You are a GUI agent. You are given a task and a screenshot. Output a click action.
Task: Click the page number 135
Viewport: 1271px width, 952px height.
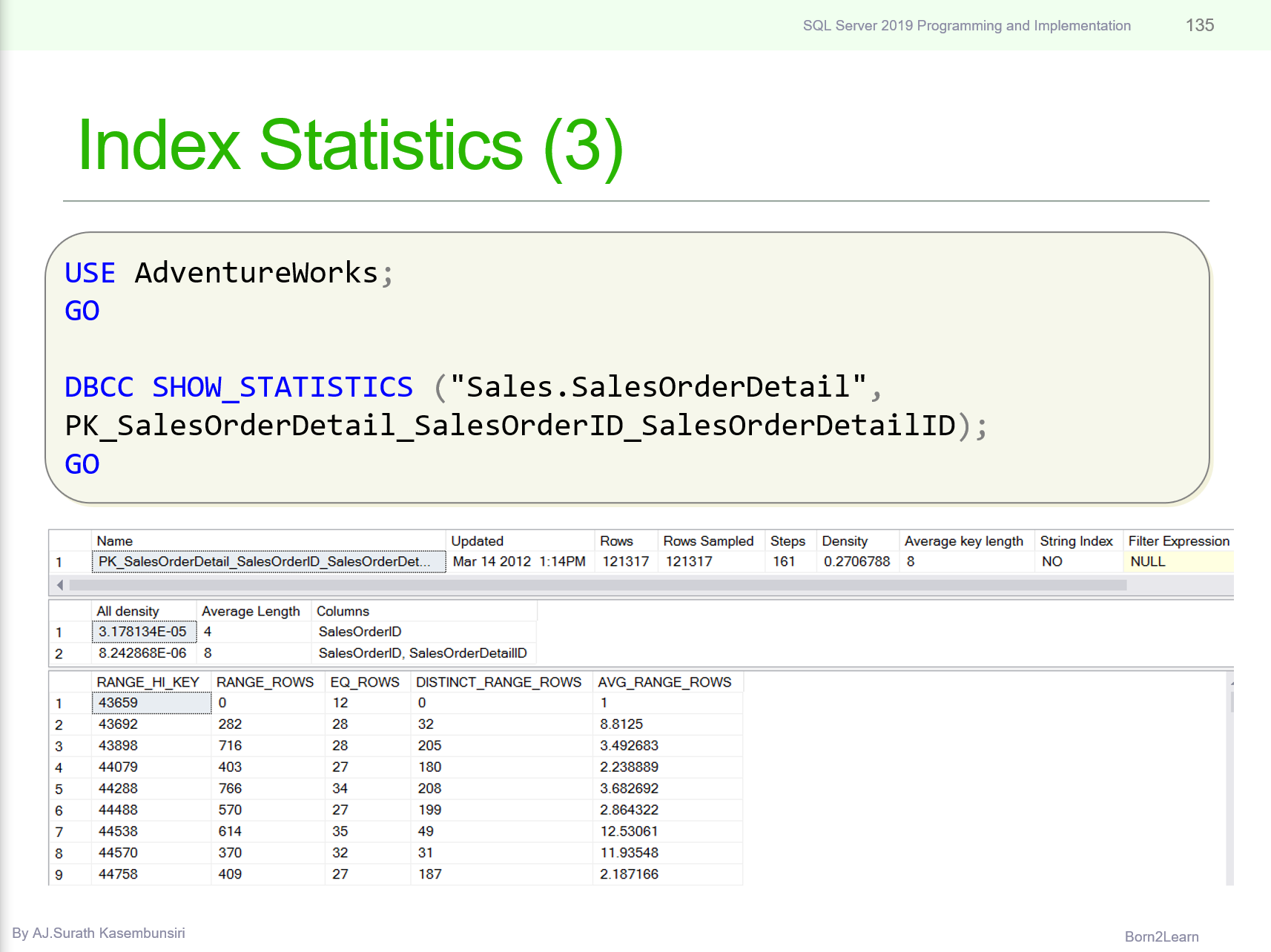pyautogui.click(x=1201, y=25)
